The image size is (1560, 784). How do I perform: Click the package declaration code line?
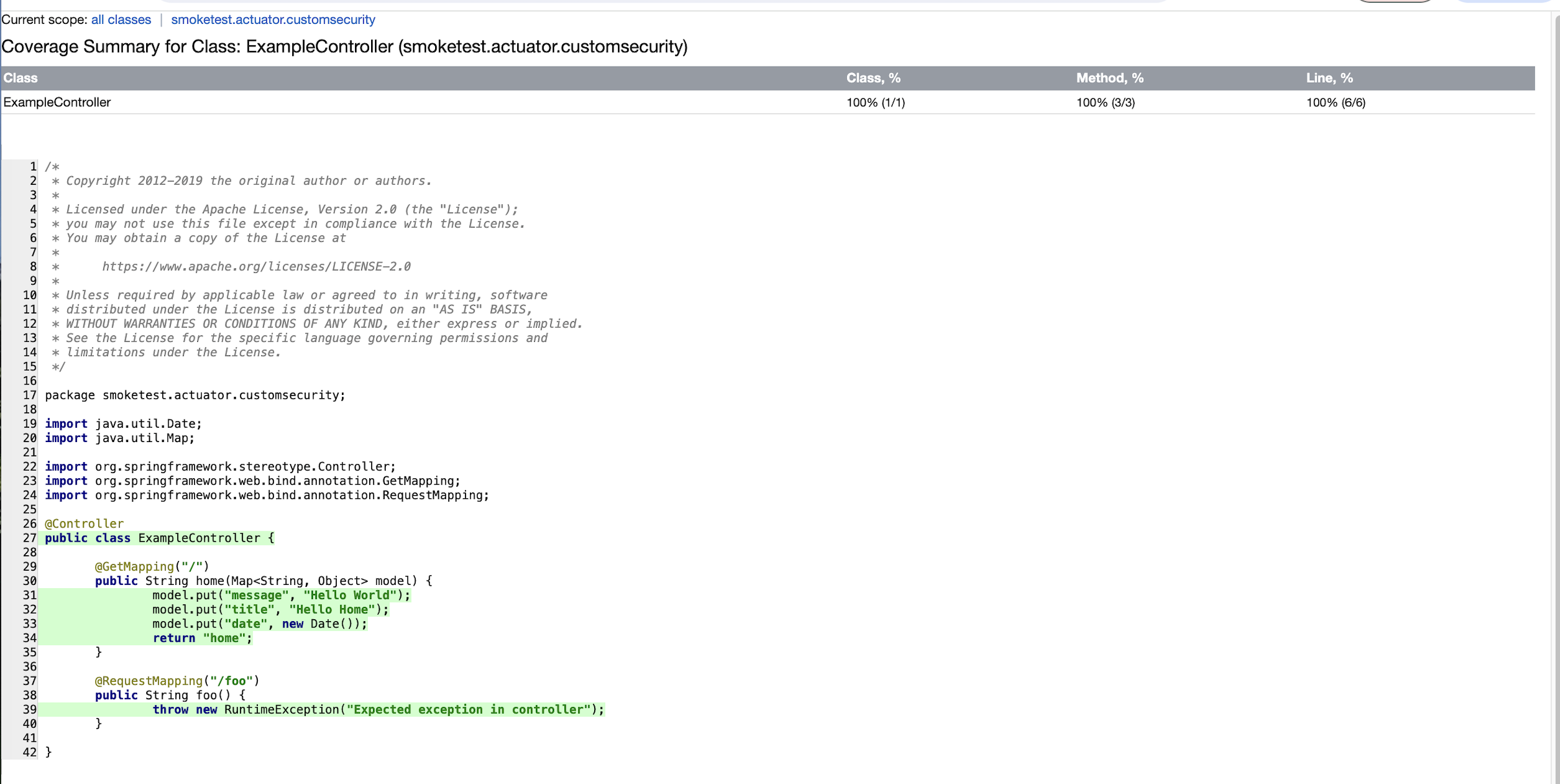(195, 395)
